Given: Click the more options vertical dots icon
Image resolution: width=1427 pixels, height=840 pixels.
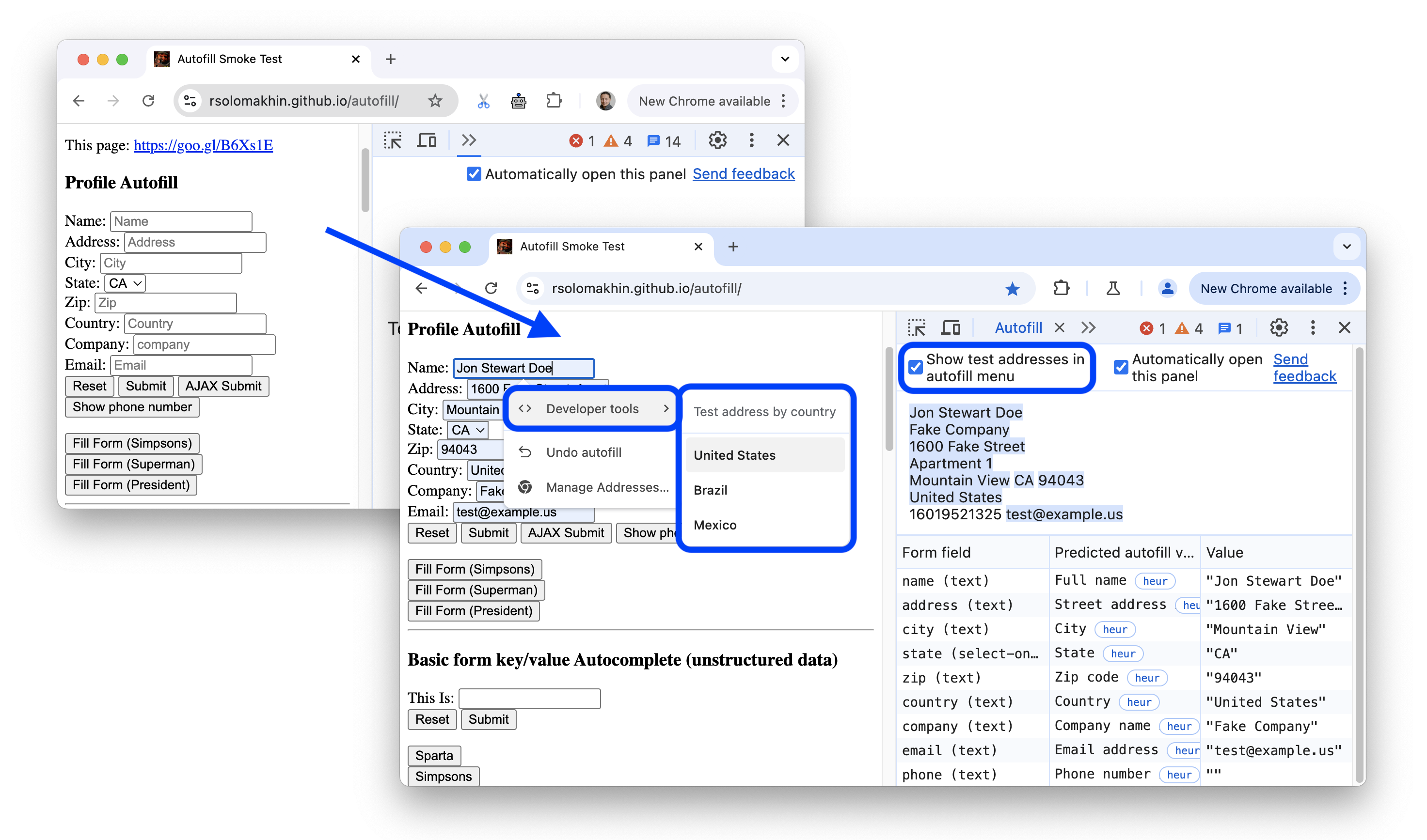Looking at the screenshot, I should coord(1312,327).
